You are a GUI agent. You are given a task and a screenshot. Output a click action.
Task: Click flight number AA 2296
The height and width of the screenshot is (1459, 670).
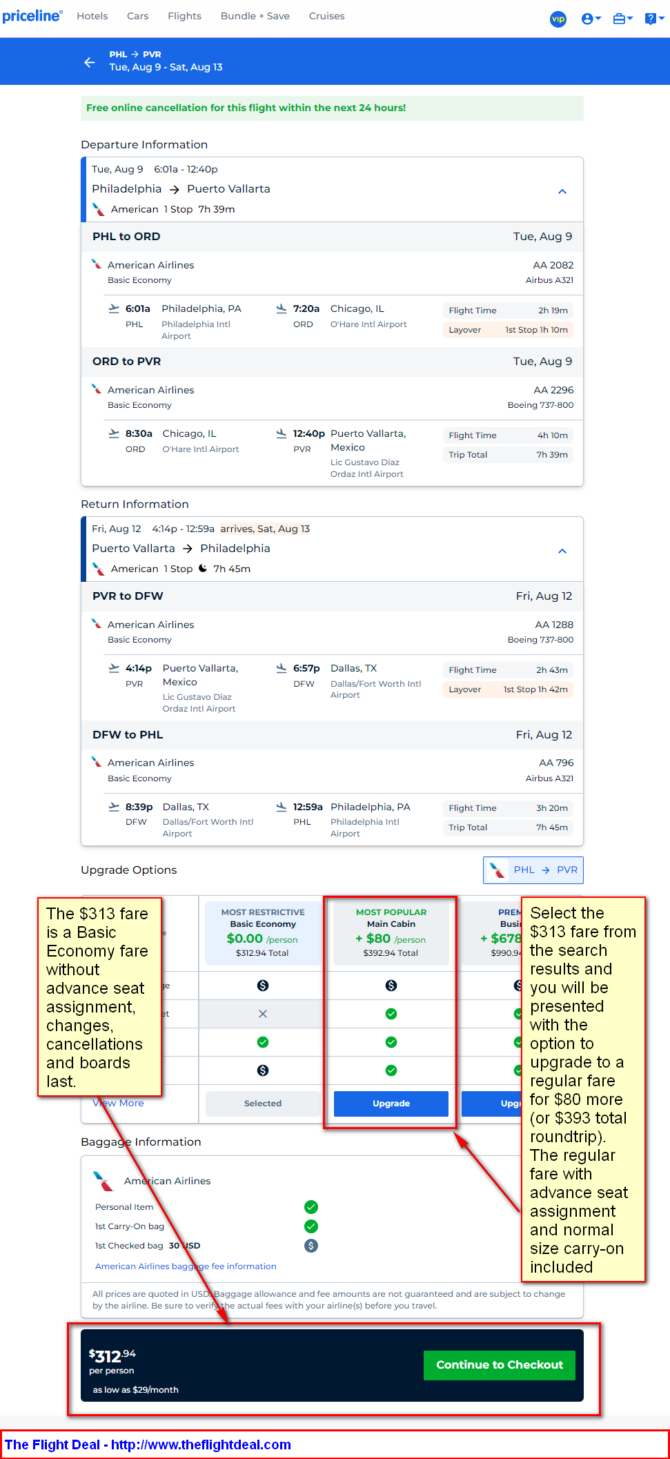pos(554,390)
